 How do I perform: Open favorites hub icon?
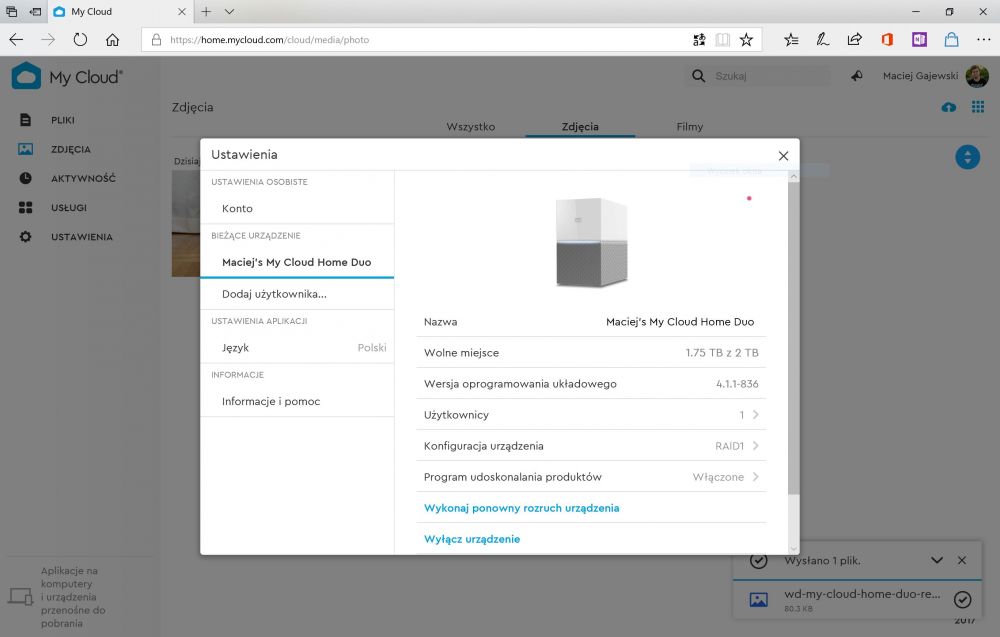tap(791, 40)
